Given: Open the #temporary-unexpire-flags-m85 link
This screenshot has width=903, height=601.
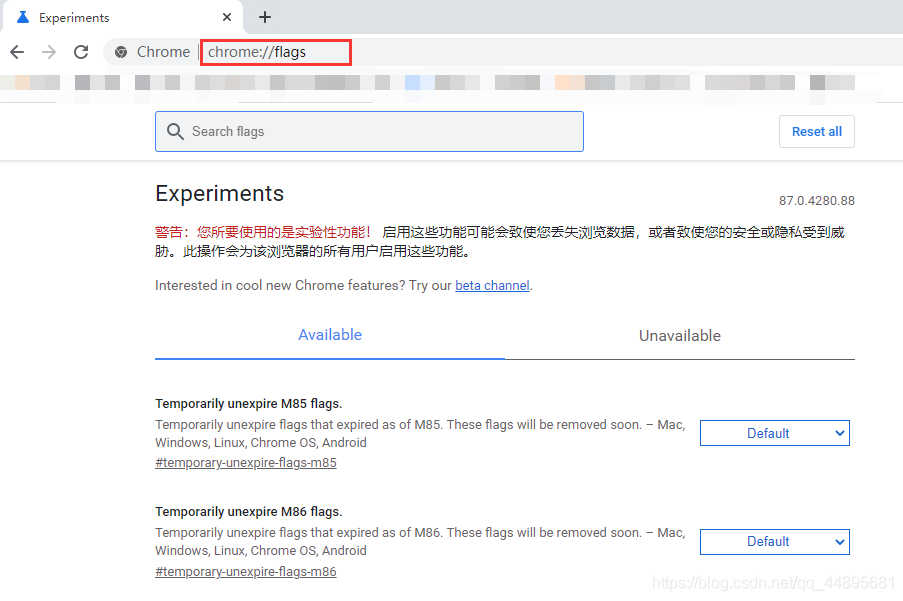Looking at the screenshot, I should tap(246, 463).
